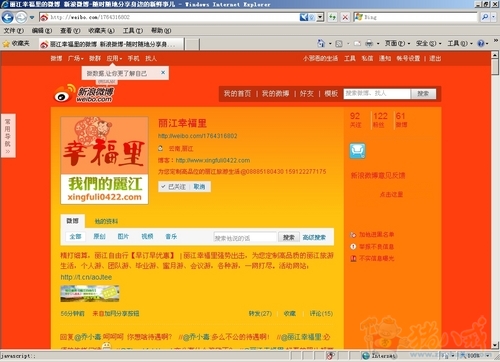Open the recent pages dropdown beside Forward
This screenshot has height=362, width=500.
32,17
